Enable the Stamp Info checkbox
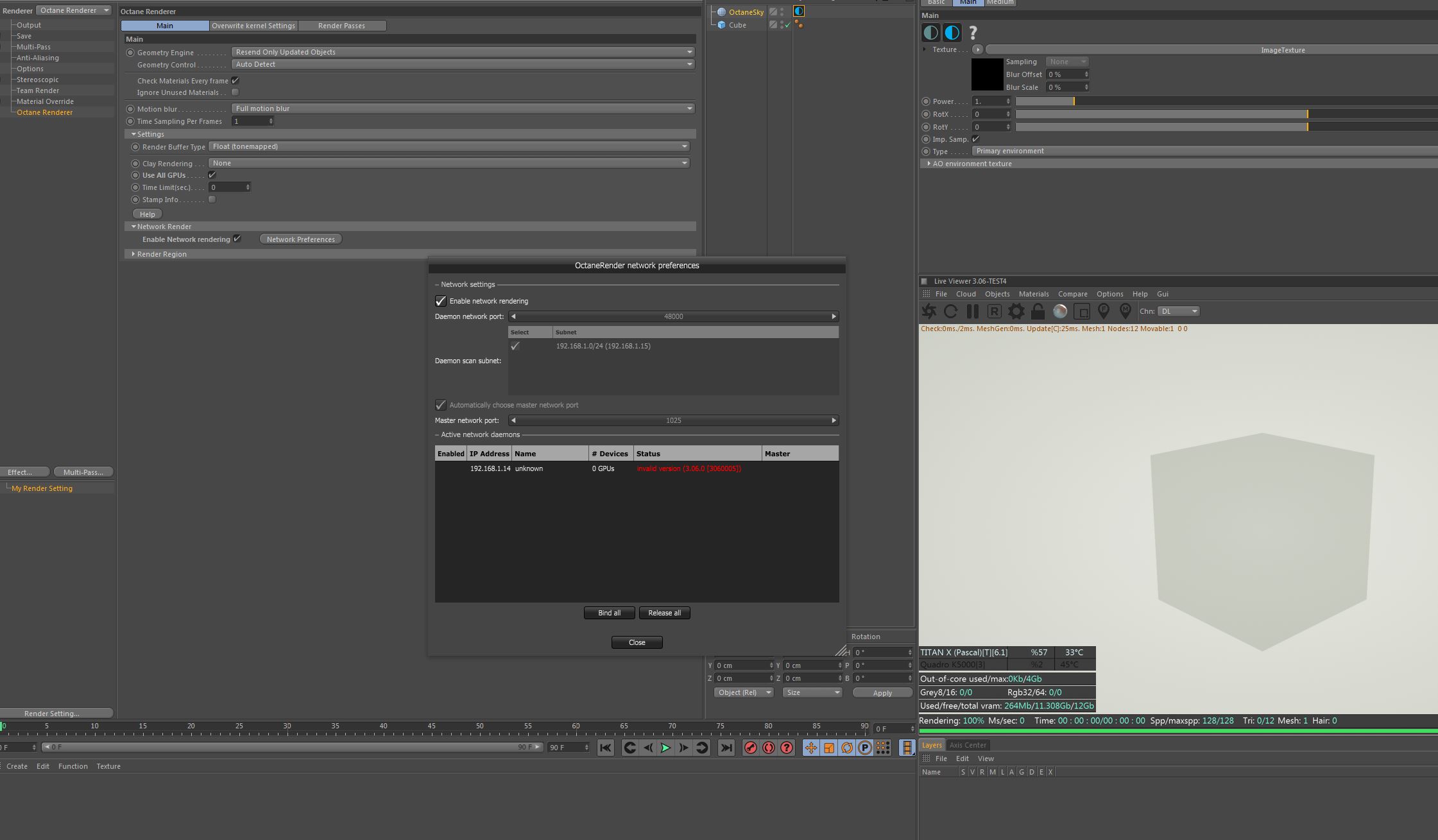 tap(212, 200)
